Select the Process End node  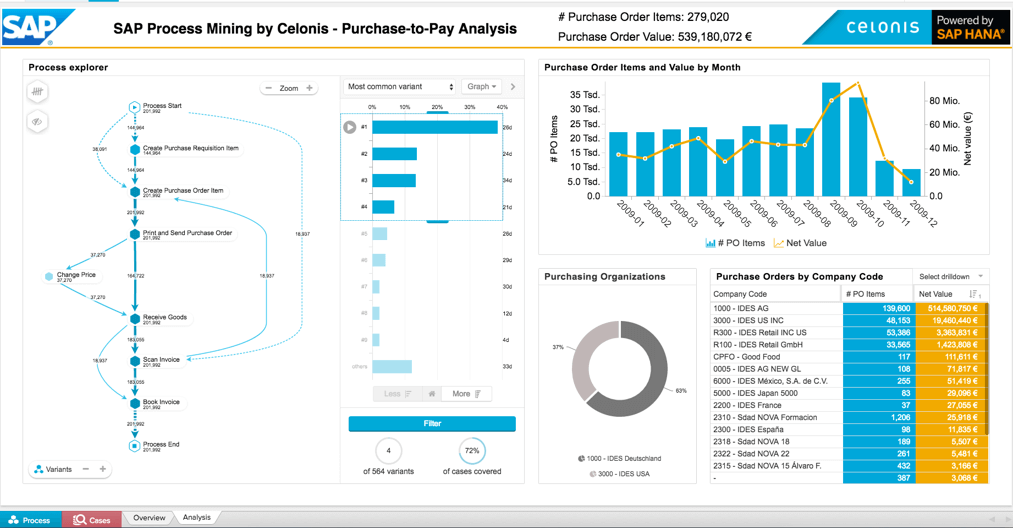(134, 446)
